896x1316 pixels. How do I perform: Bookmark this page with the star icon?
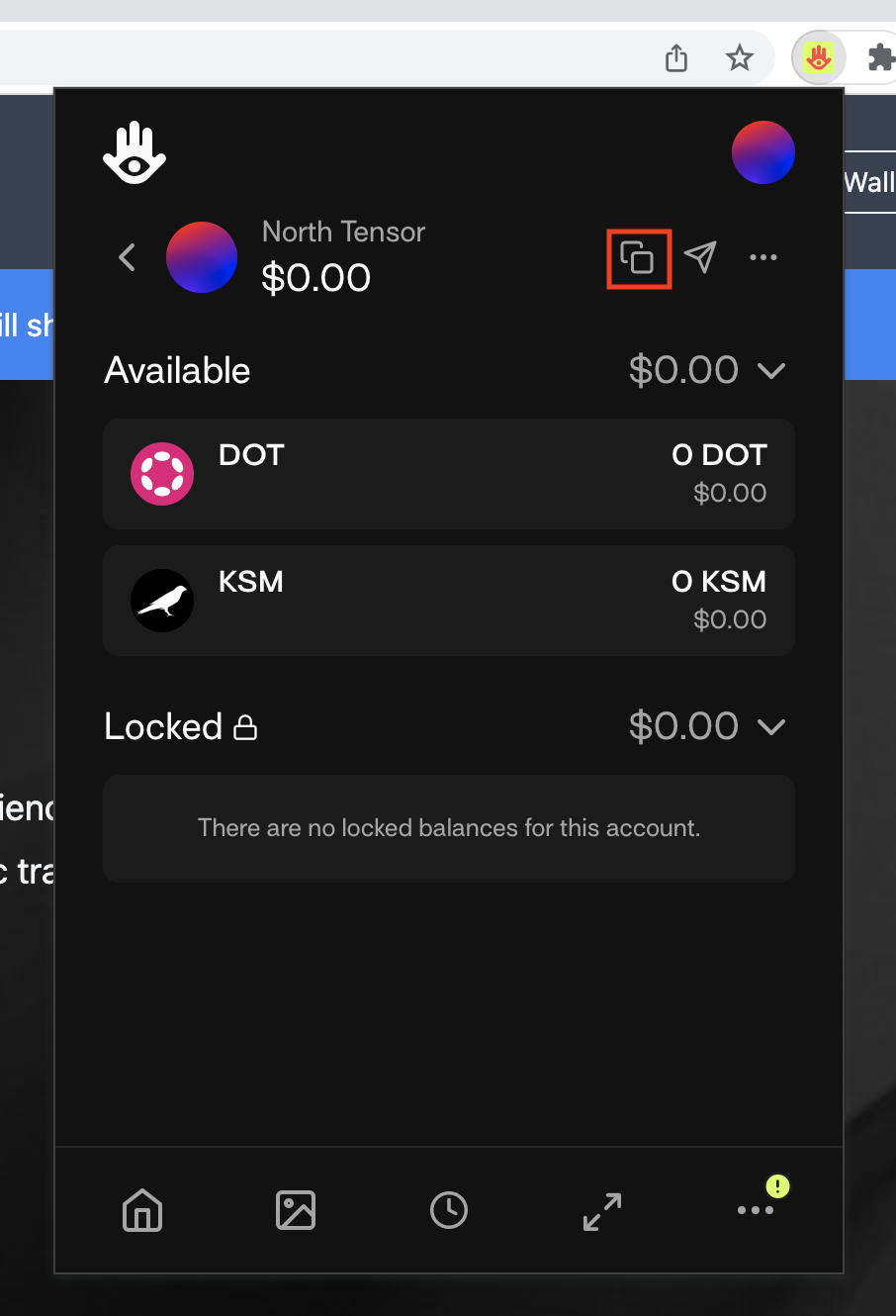click(x=740, y=58)
